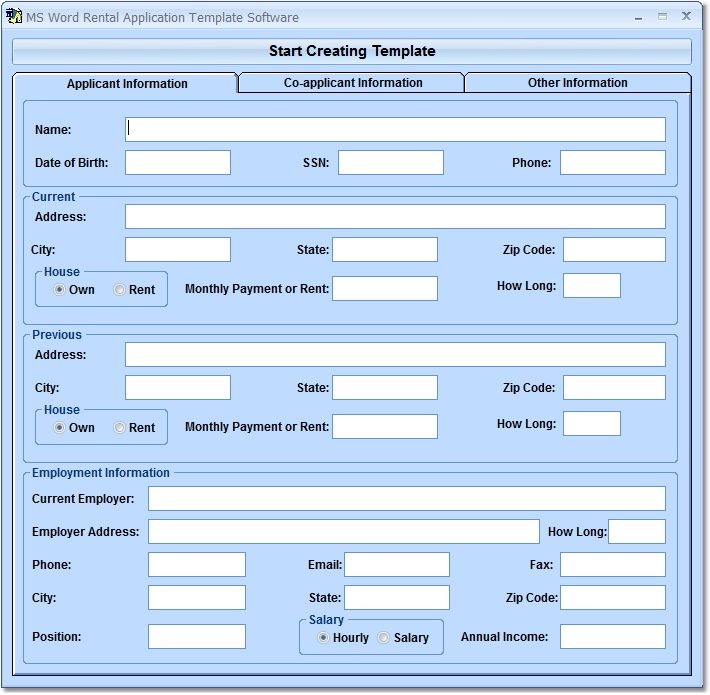This screenshot has width=710, height=695.
Task: Focus Previous Monthly Payment or Rent field
Action: click(x=385, y=427)
